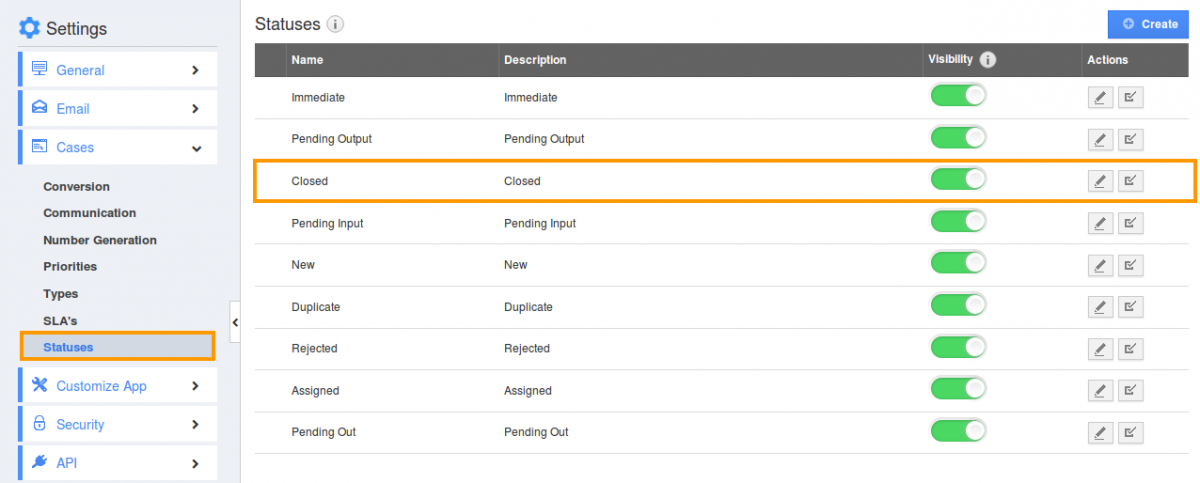Screen dimensions: 1200x483
Task: Click the Visibility column info icon
Action: tap(988, 60)
